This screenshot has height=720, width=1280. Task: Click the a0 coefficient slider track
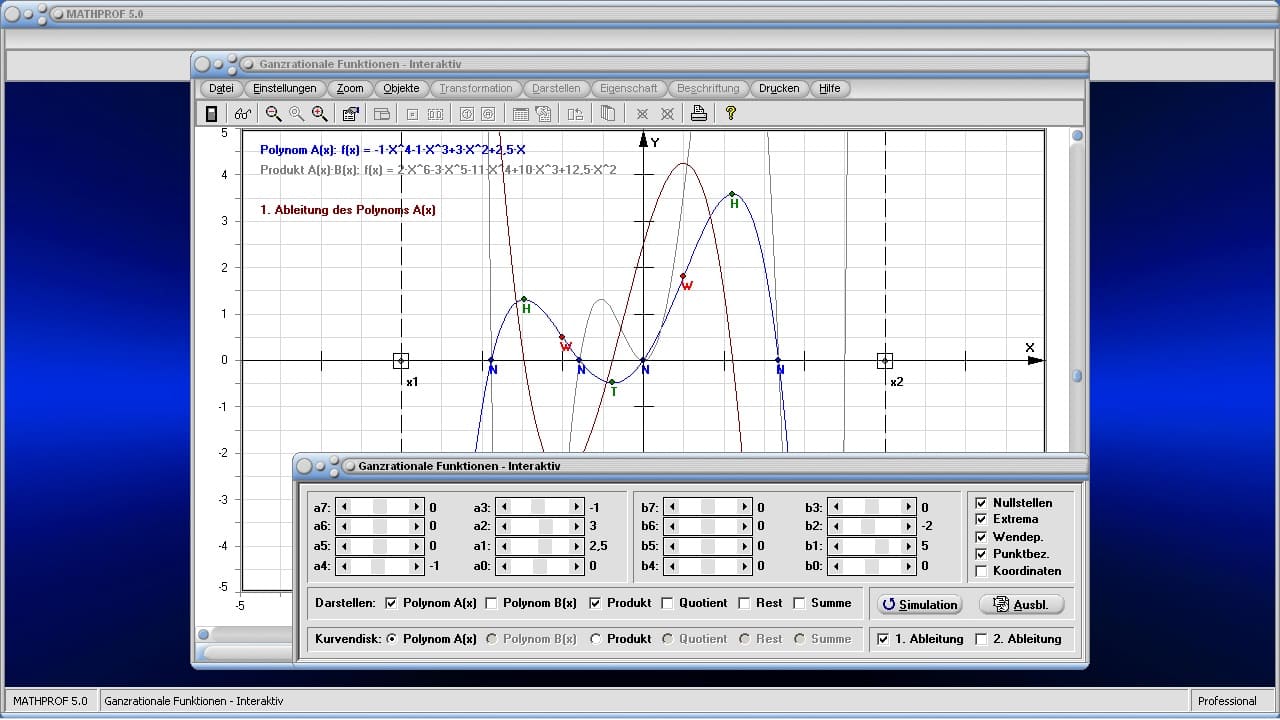click(540, 566)
